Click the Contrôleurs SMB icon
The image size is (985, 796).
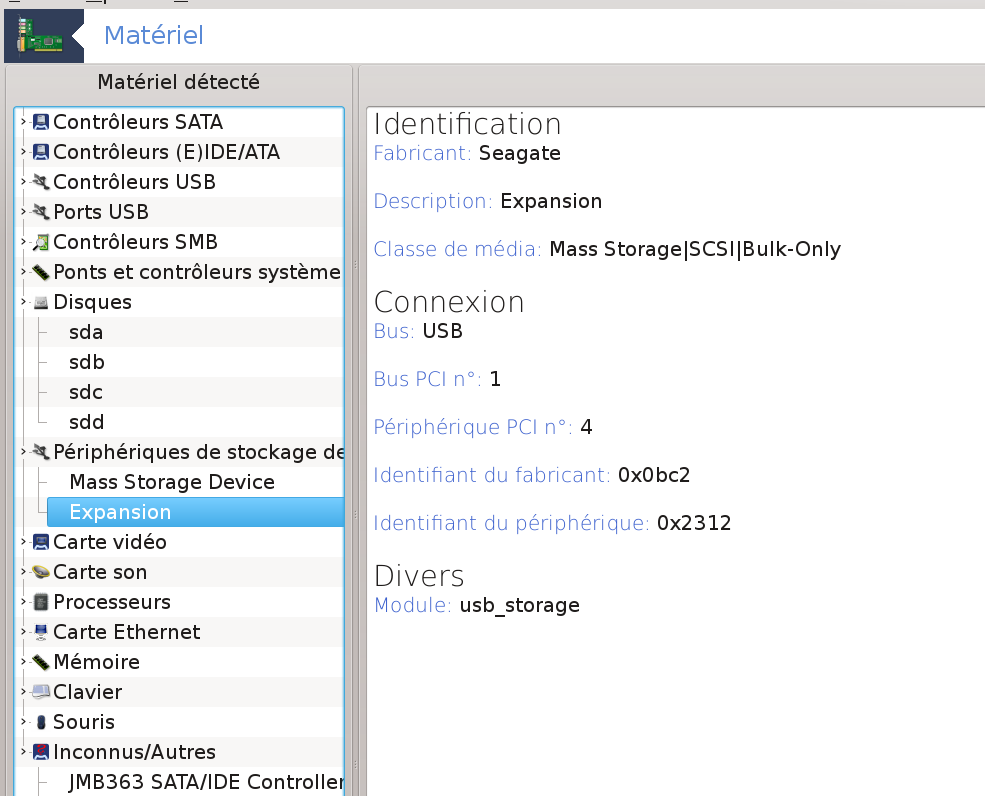41,243
